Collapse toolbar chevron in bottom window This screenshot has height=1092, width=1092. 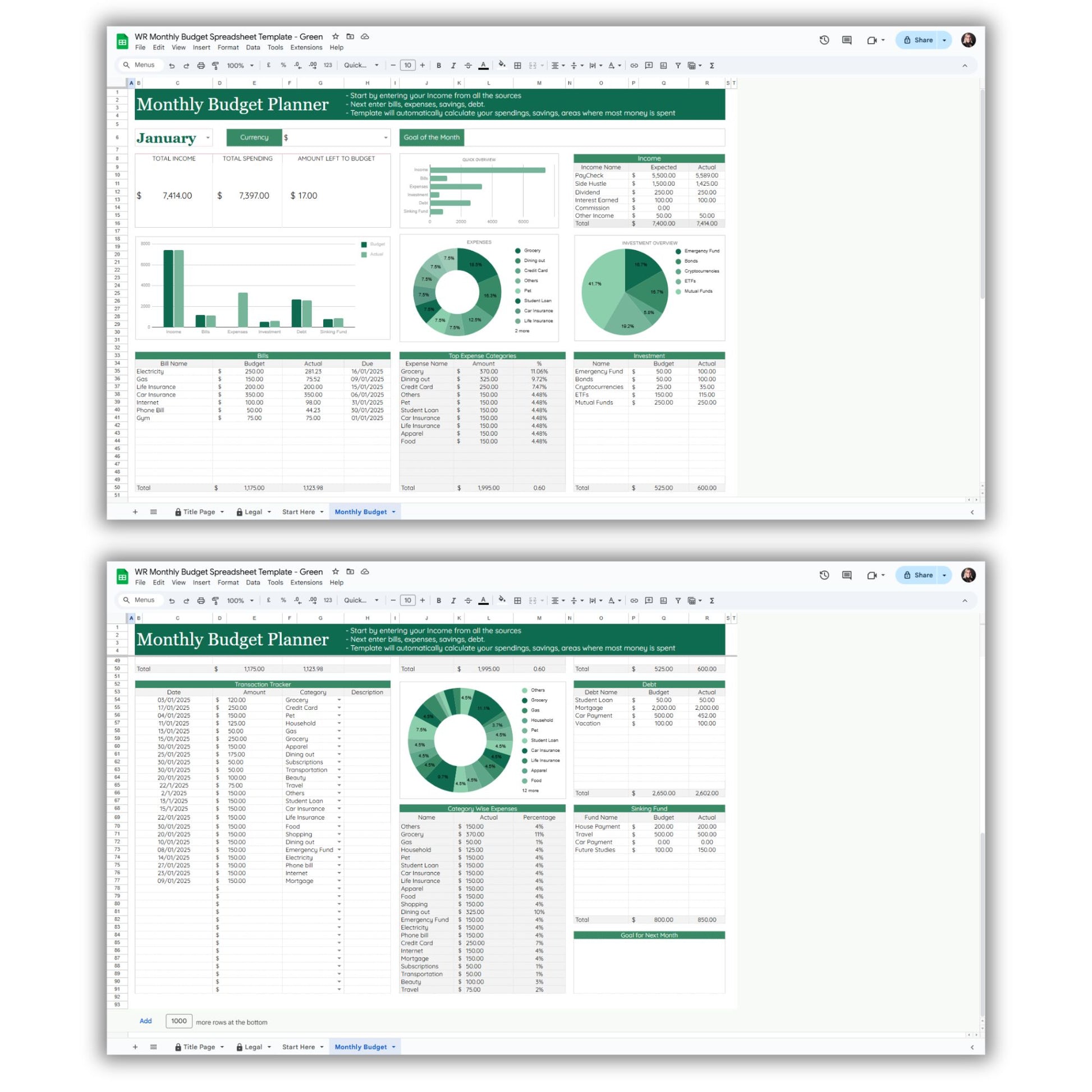coord(965,601)
